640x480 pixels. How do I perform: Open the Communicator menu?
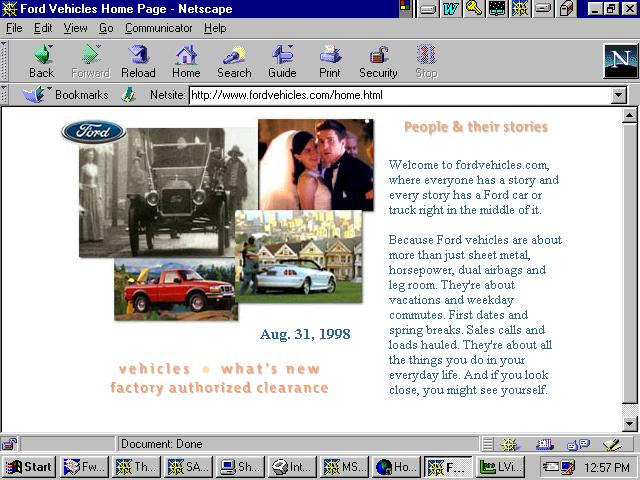tap(158, 28)
